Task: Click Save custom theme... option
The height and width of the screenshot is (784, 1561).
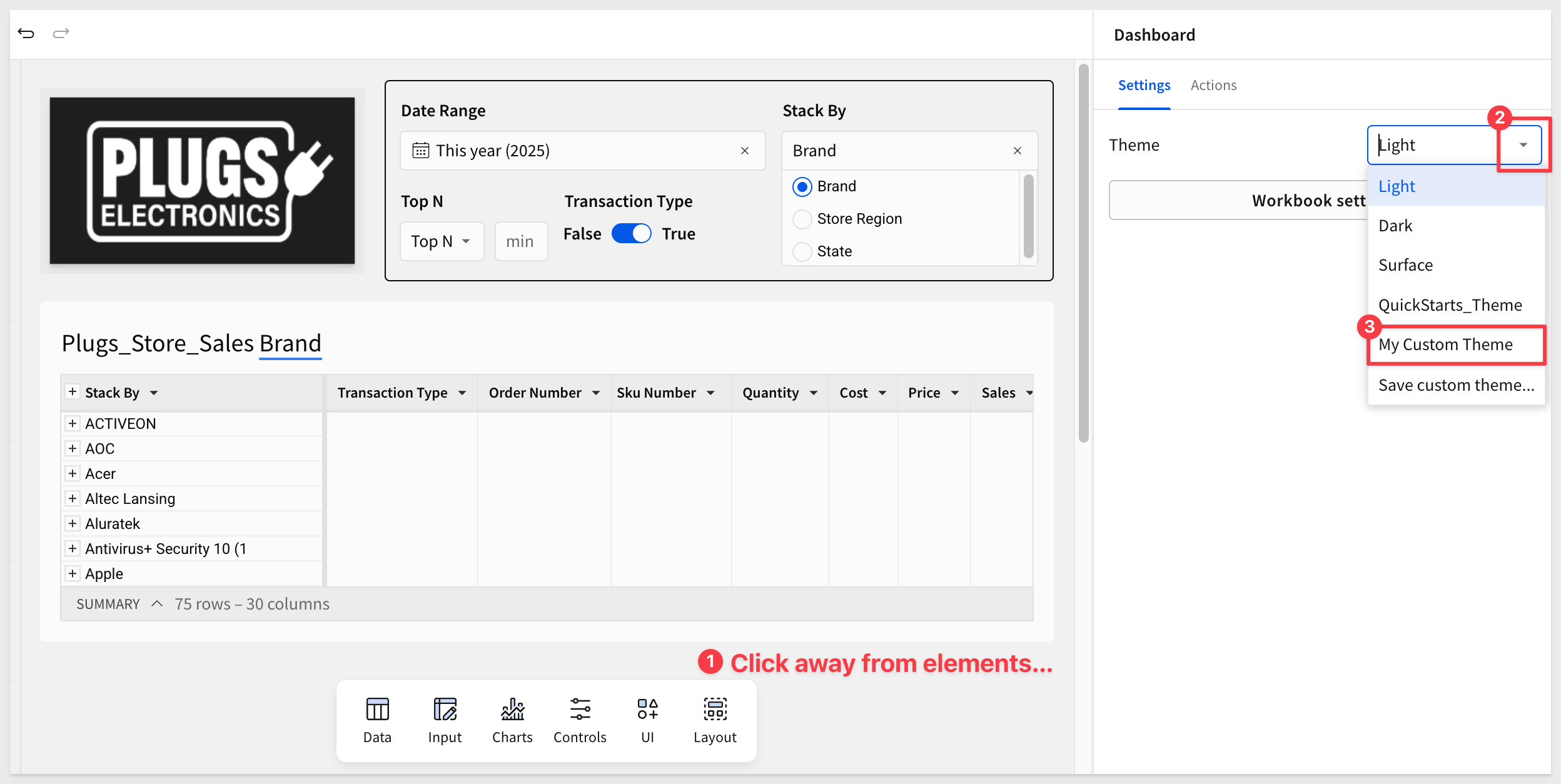Action: click(x=1455, y=385)
